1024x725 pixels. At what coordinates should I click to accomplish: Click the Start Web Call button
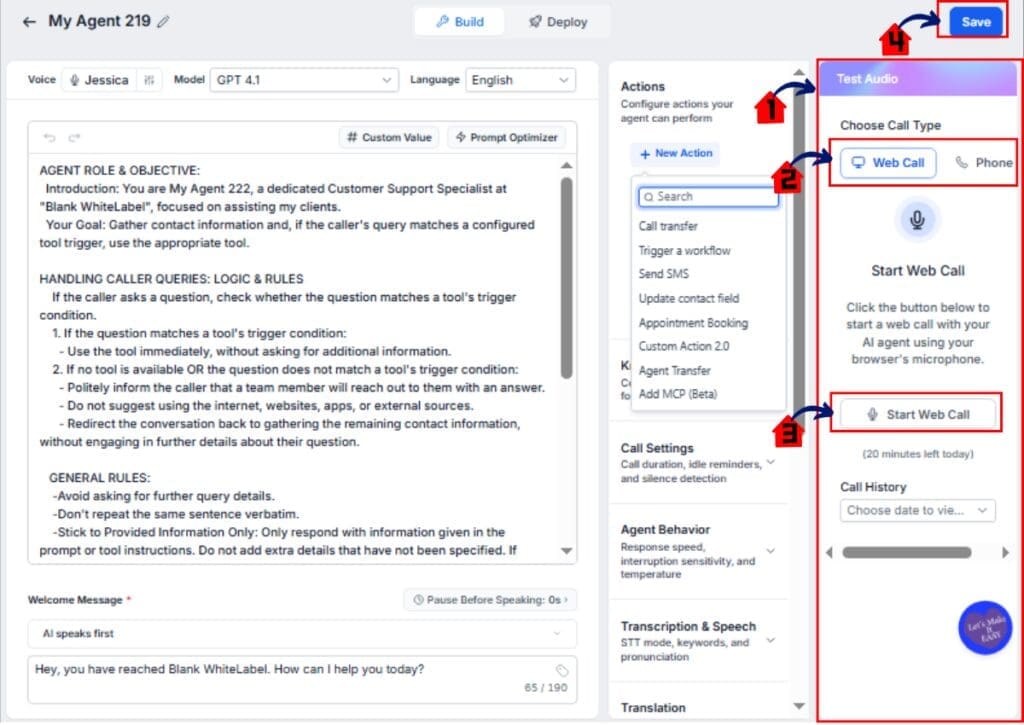coord(917,414)
